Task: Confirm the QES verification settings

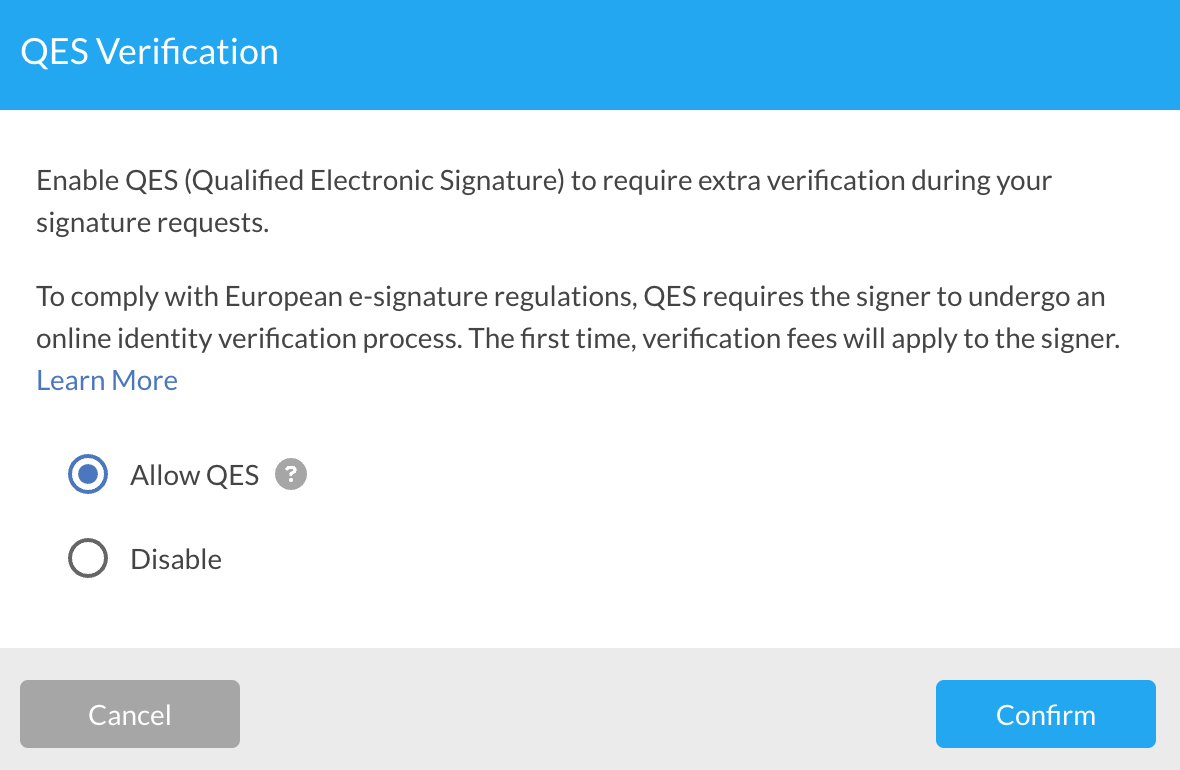Action: [1045, 714]
